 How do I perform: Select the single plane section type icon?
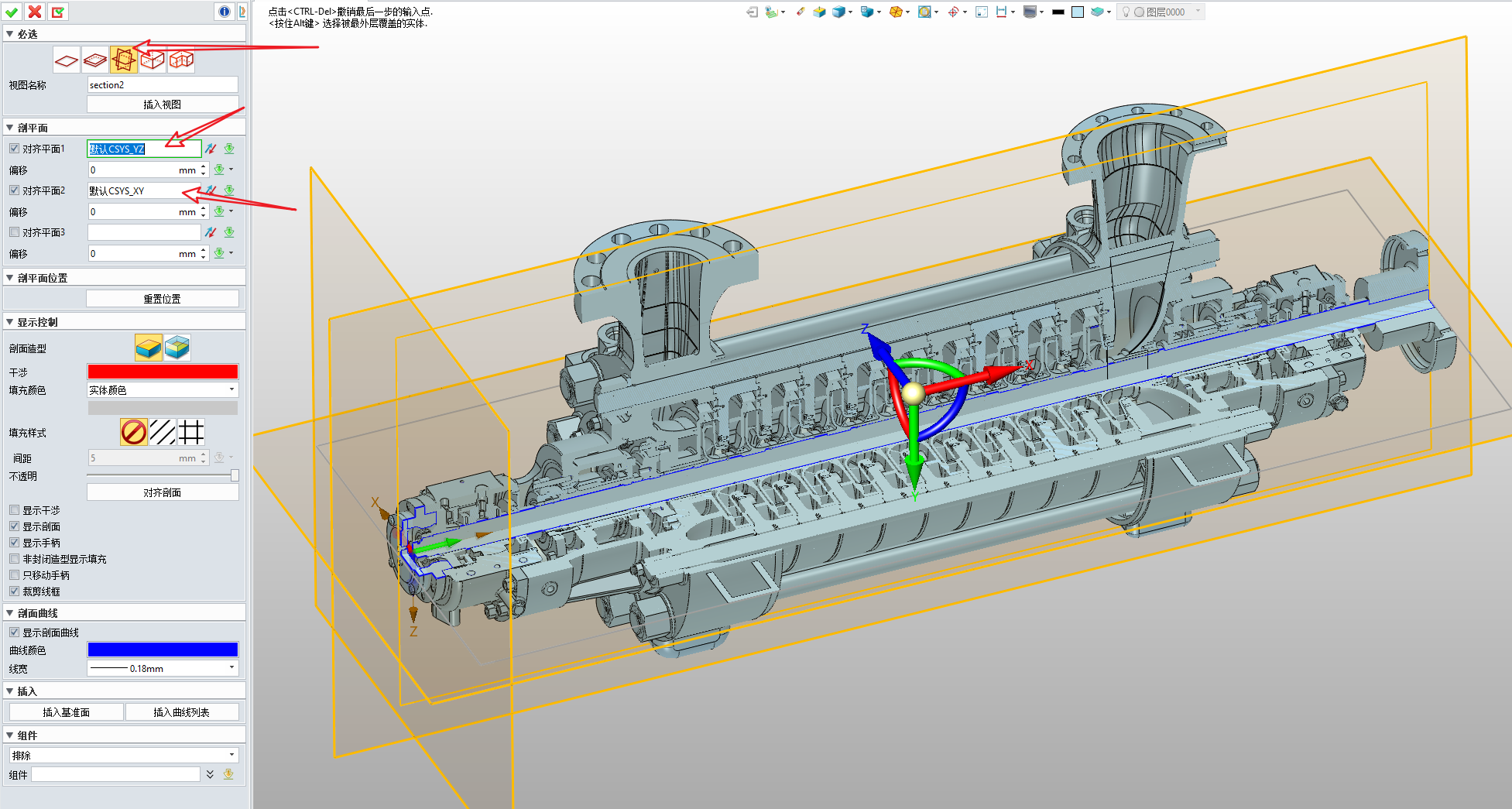click(66, 60)
